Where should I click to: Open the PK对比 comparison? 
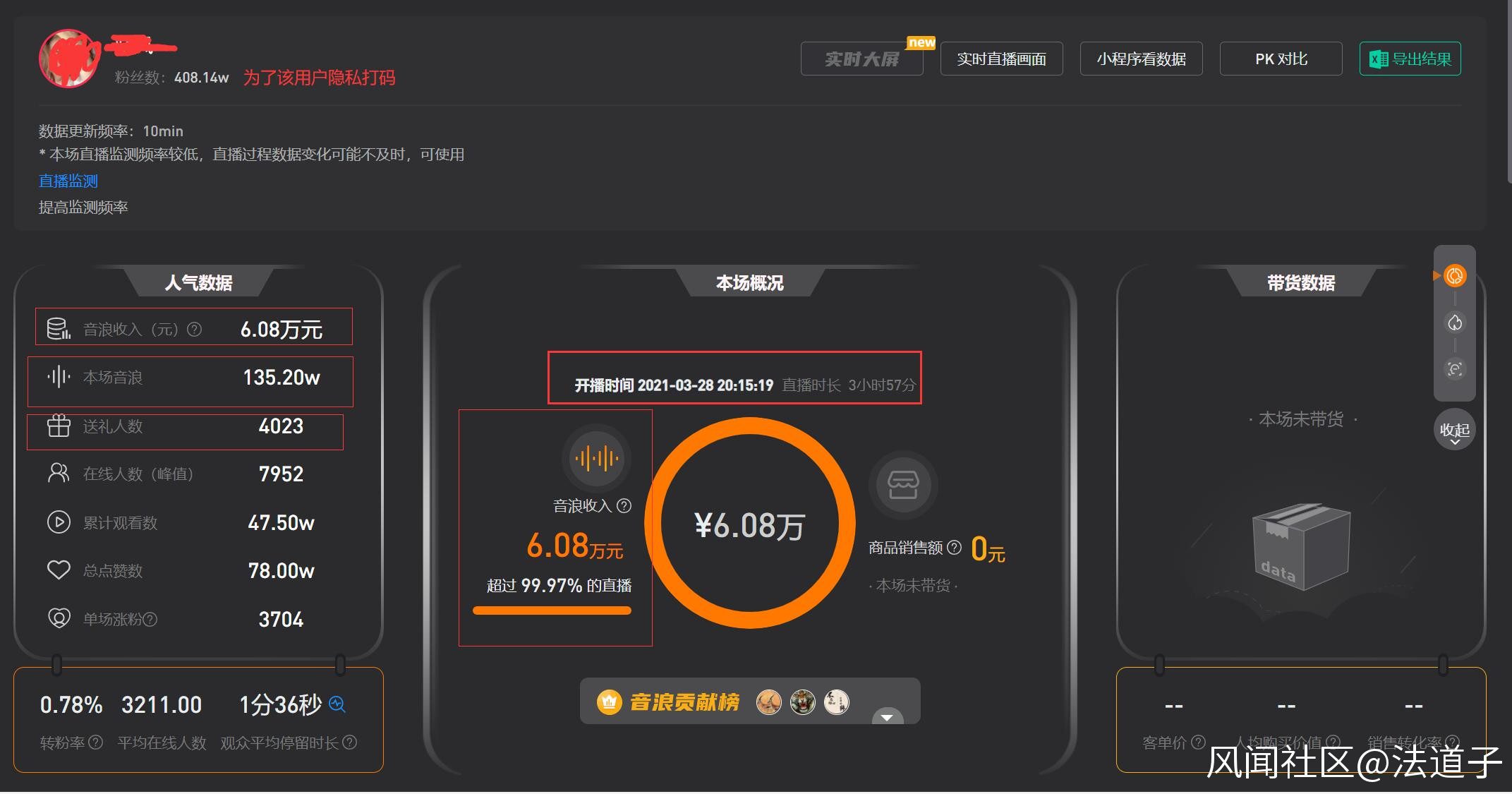[x=1281, y=59]
